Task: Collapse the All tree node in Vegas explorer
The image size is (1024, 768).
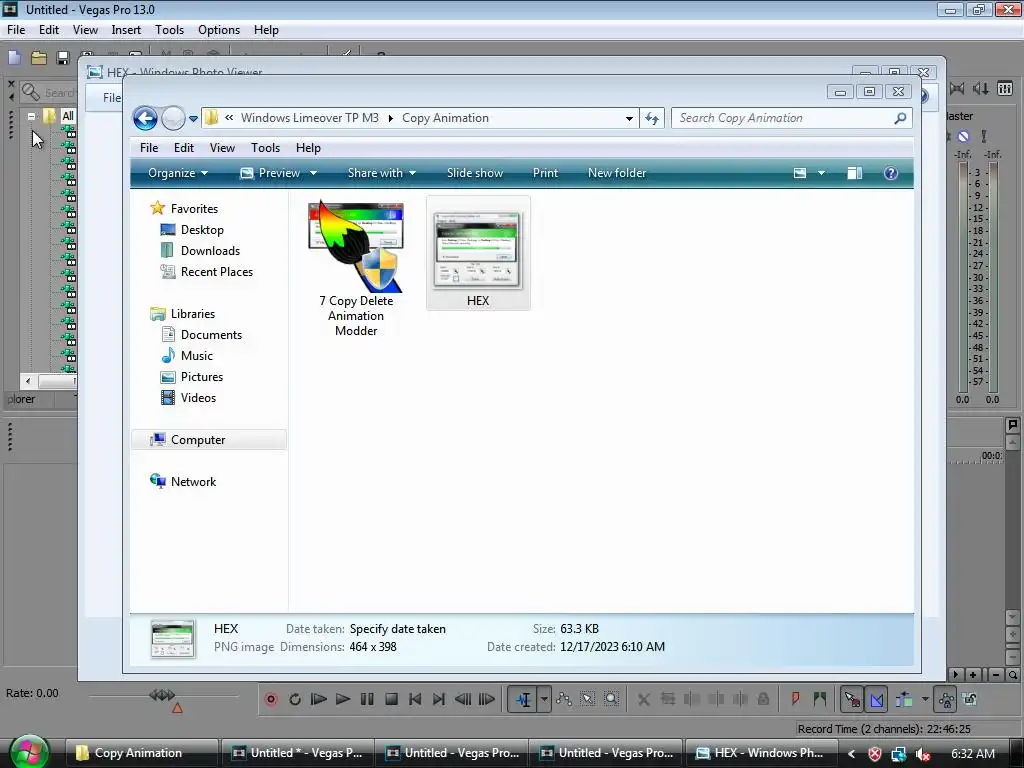Action: pos(31,116)
